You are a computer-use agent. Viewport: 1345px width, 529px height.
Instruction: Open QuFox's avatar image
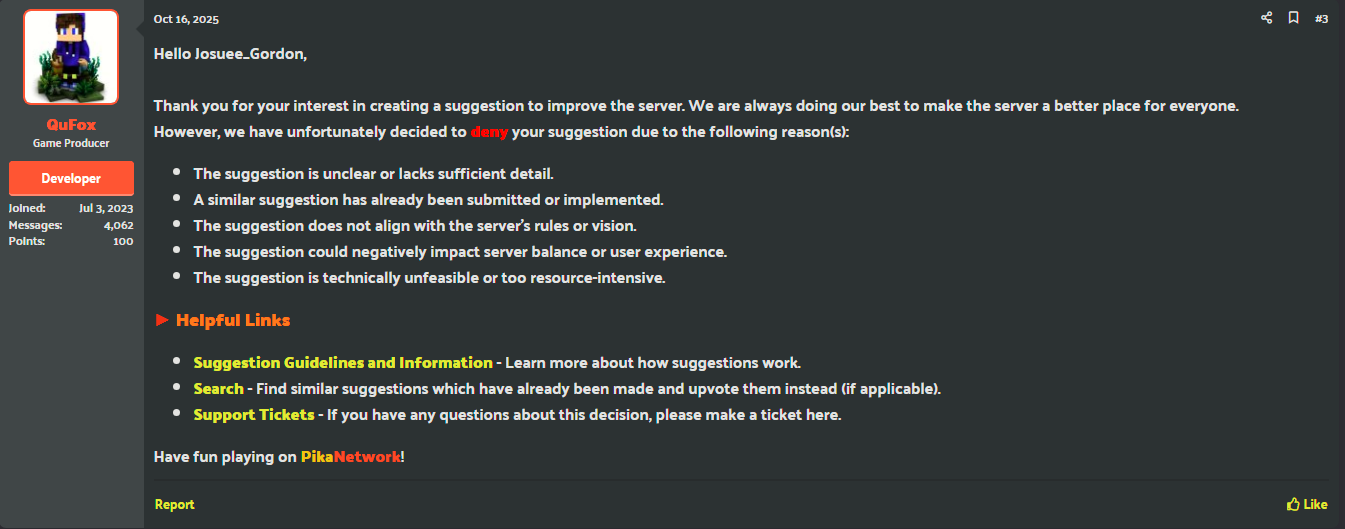pyautogui.click(x=70, y=57)
